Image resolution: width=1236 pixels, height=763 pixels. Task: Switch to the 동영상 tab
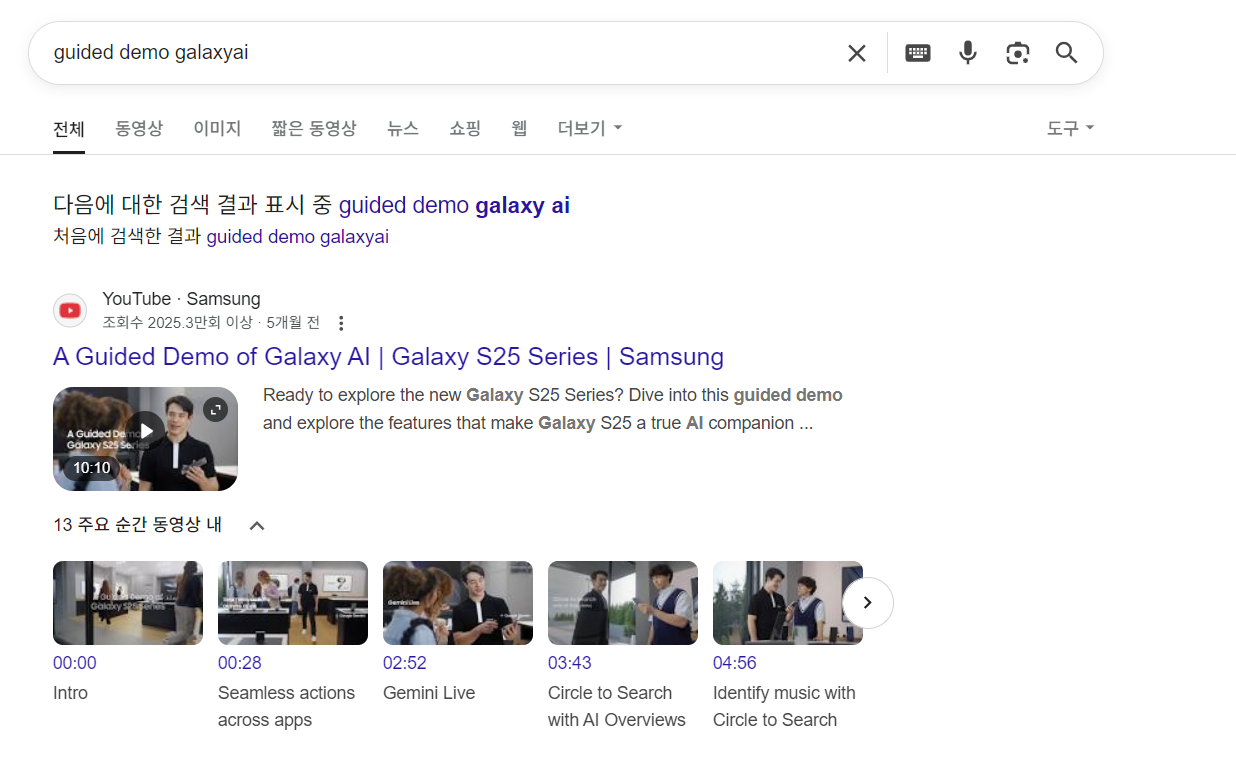pyautogui.click(x=139, y=128)
